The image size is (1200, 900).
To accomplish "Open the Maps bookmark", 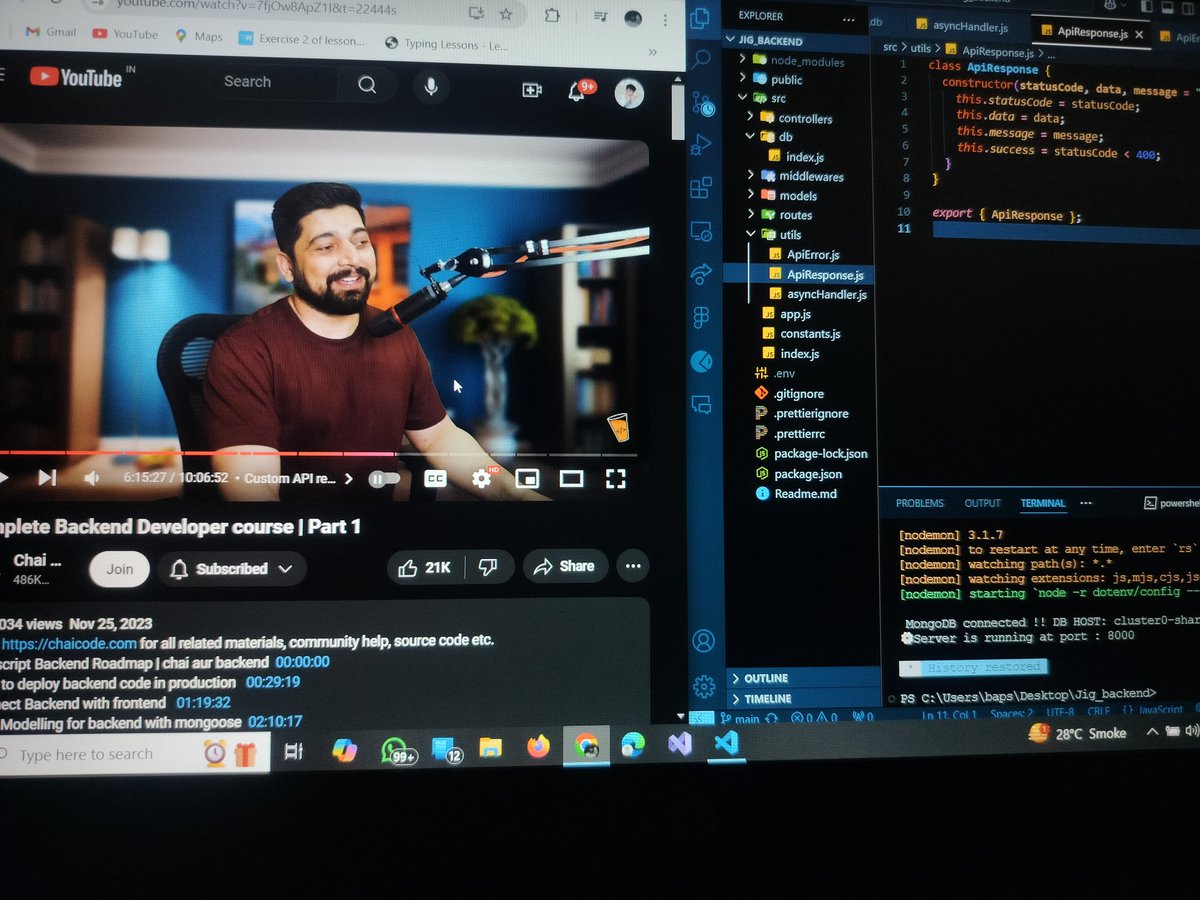I will [x=199, y=36].
